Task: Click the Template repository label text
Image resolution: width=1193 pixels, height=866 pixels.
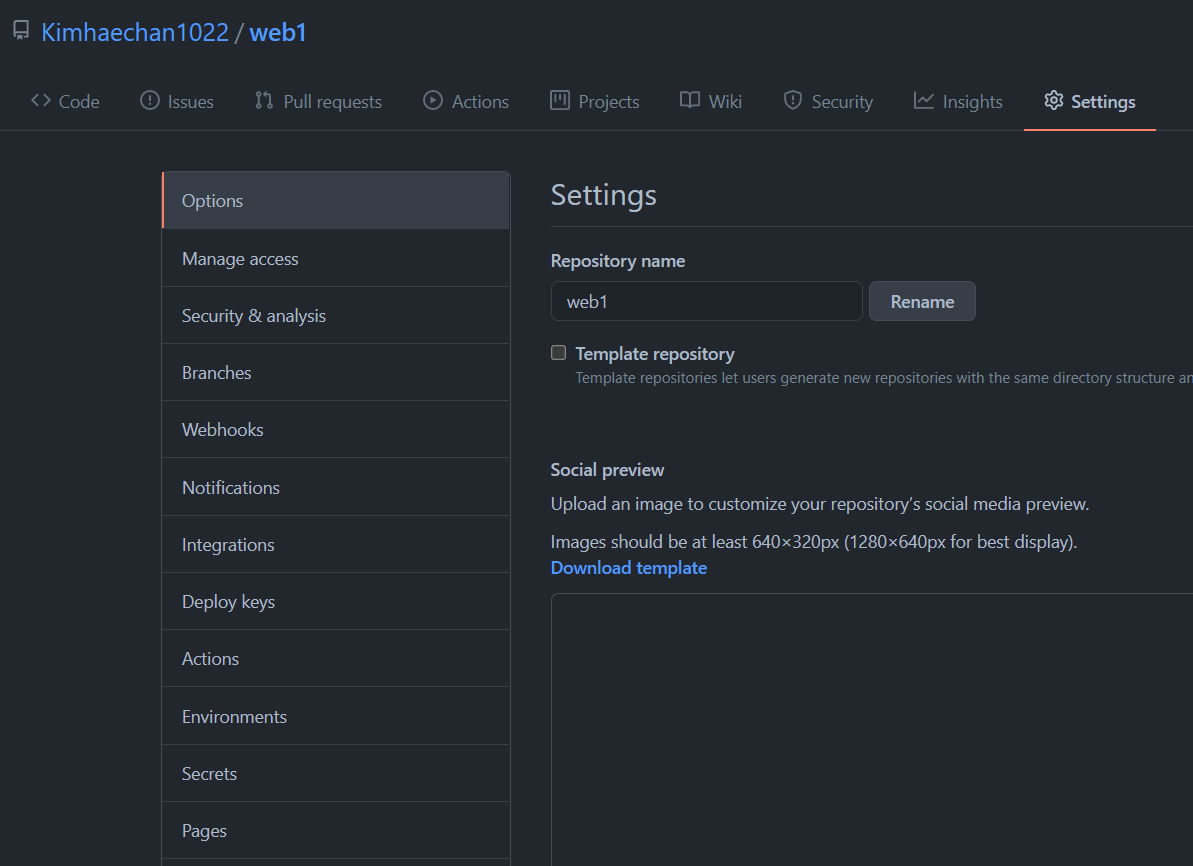Action: [655, 354]
